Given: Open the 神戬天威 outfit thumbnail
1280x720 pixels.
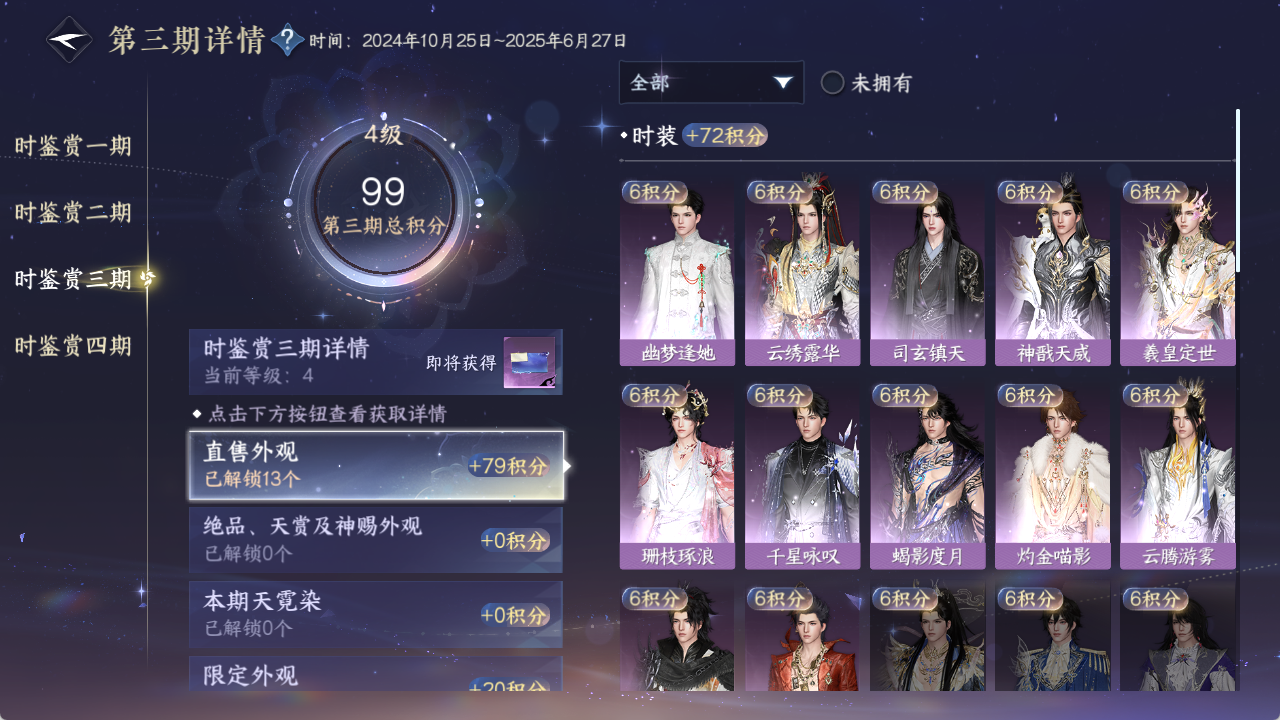Looking at the screenshot, I should [x=1052, y=273].
